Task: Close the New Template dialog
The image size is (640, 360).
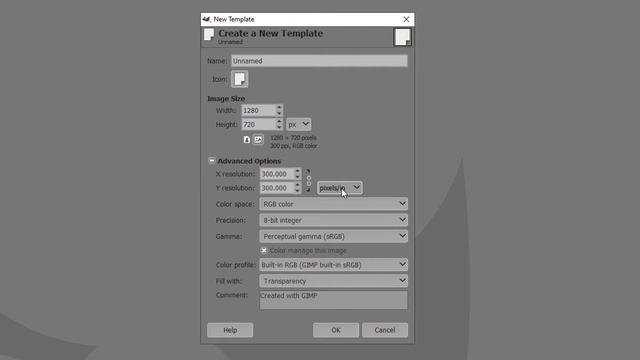Action: (406, 19)
